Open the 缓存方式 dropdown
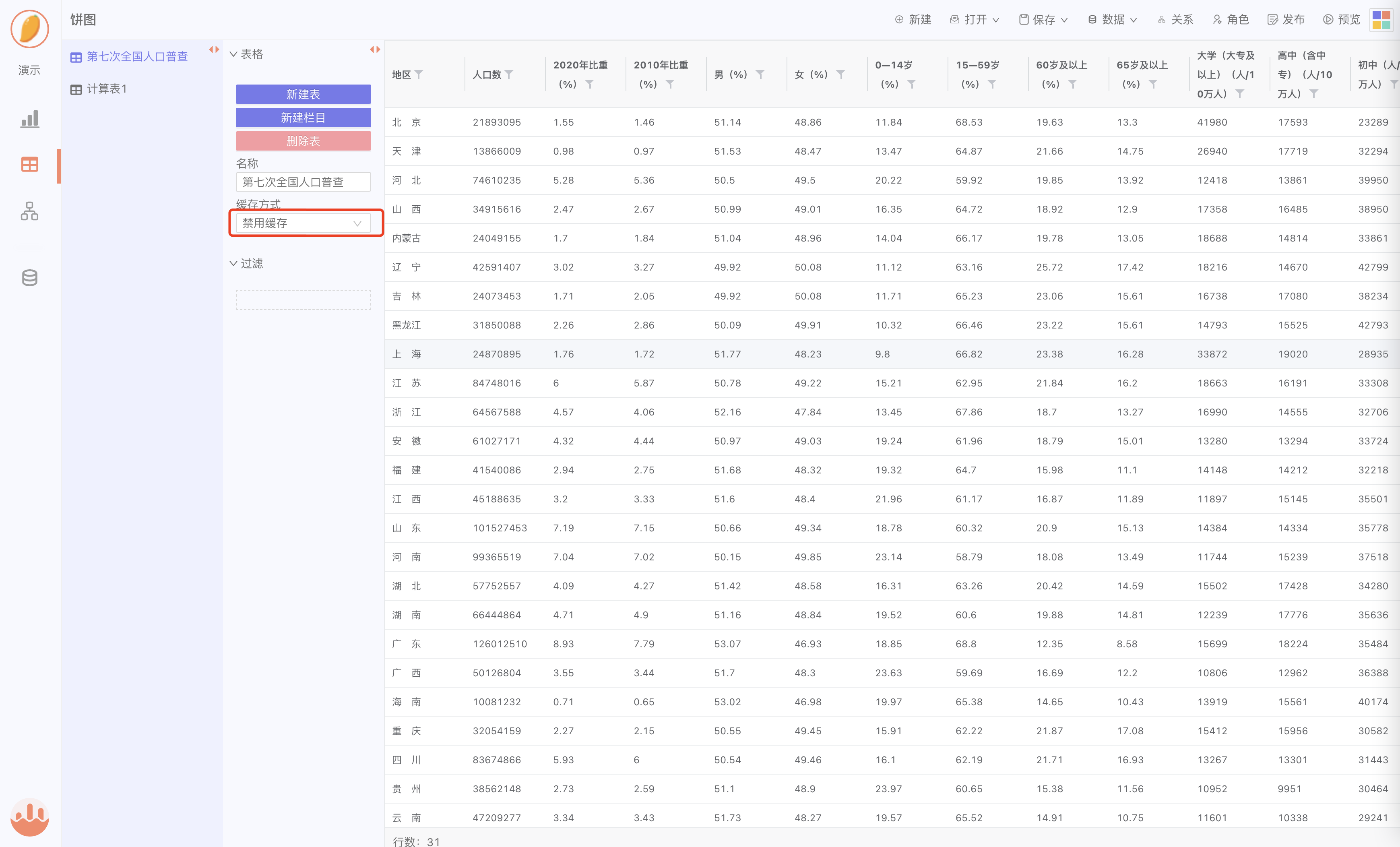1400x847 pixels. point(304,223)
